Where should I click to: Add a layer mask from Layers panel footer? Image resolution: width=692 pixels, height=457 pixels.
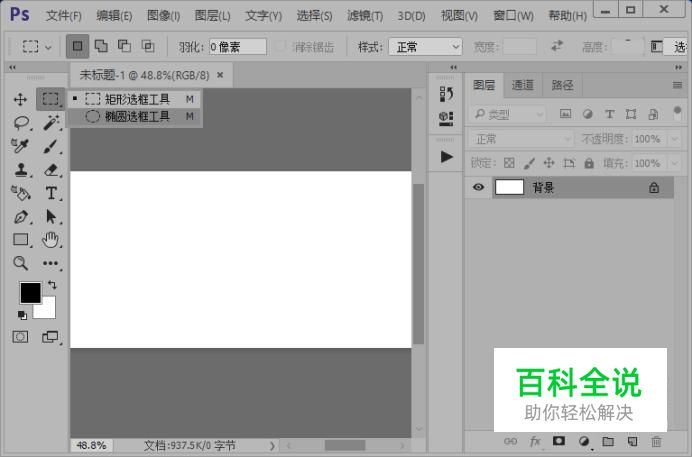pos(559,441)
